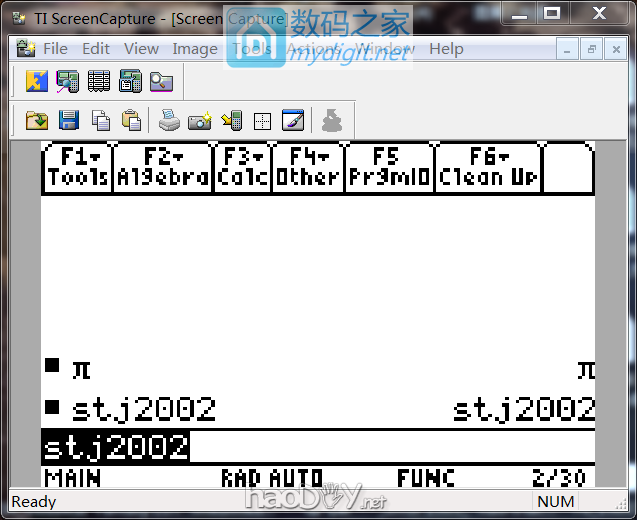This screenshot has width=637, height=520.
Task: Open the Help menu
Action: click(x=446, y=48)
